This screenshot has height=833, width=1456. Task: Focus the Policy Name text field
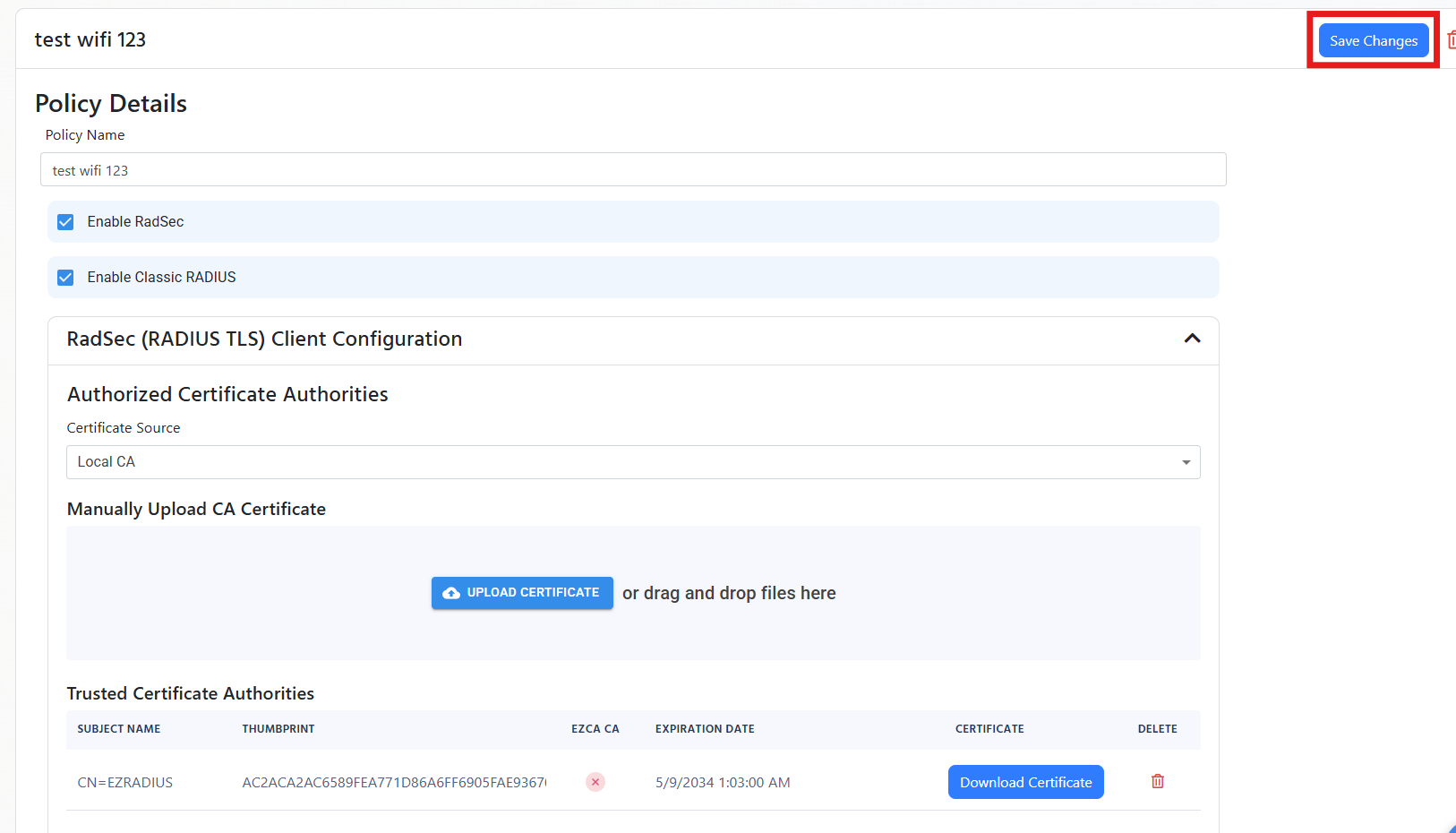(632, 170)
